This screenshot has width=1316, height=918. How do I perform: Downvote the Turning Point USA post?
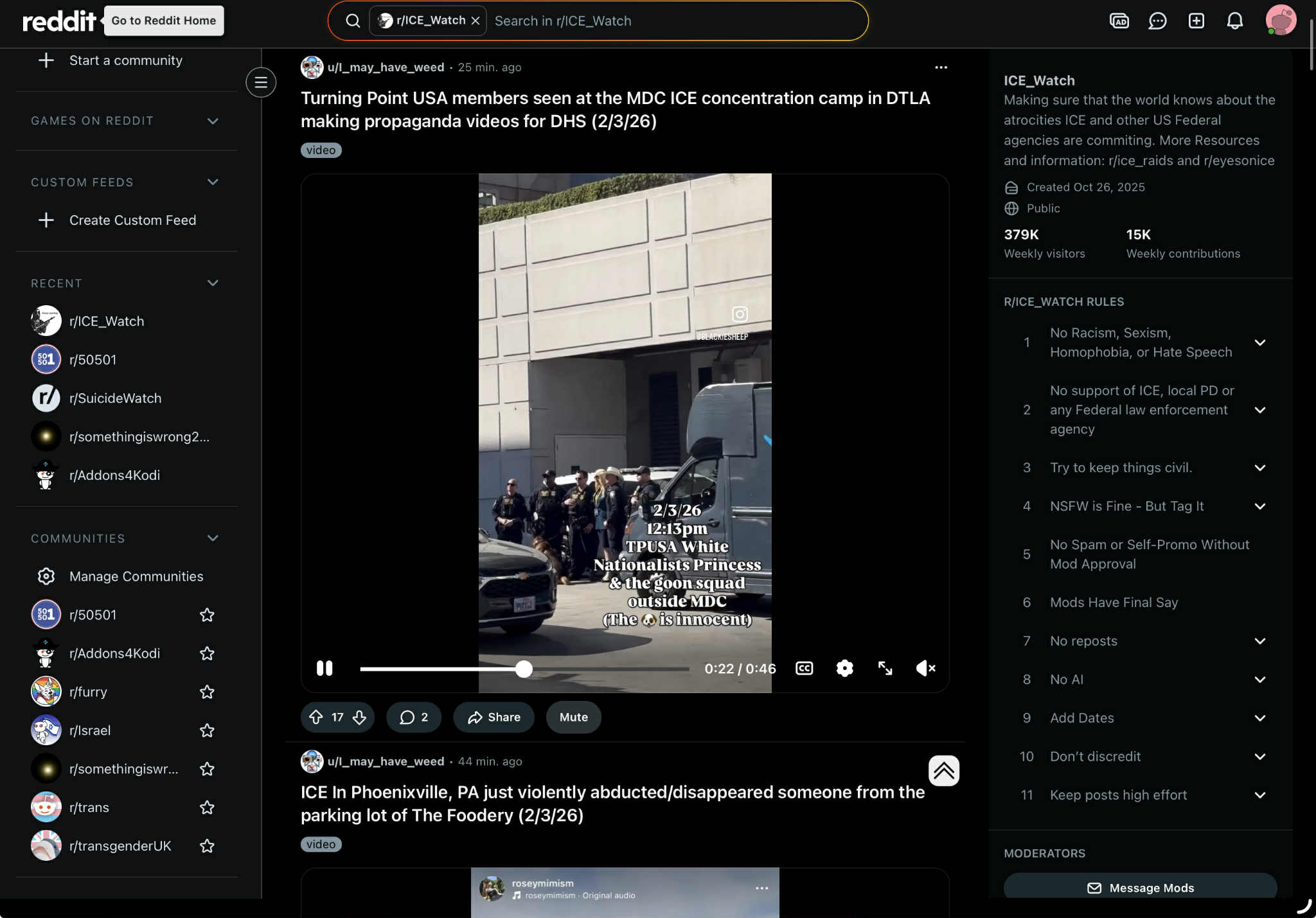(359, 717)
